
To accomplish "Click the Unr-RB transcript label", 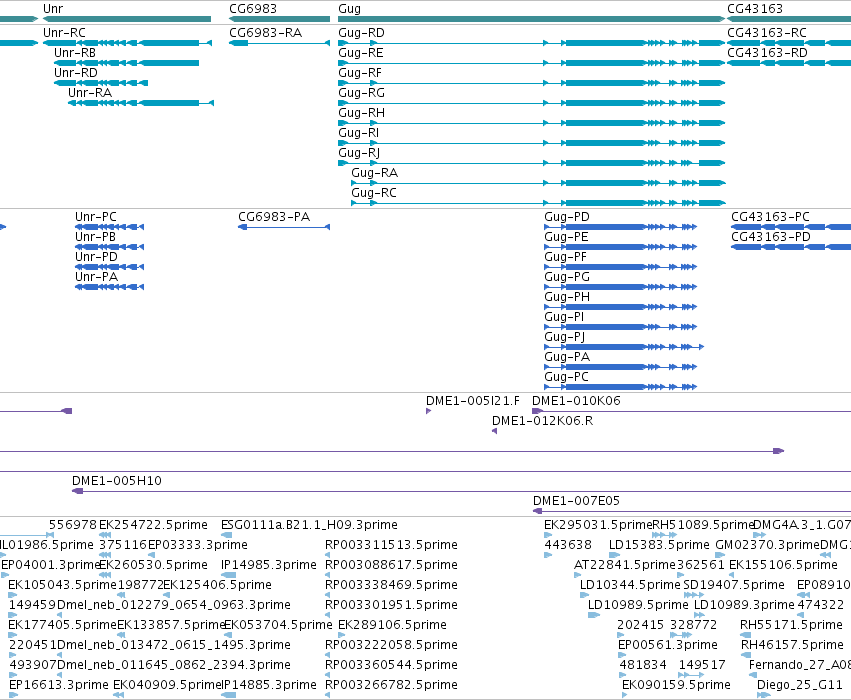I will [x=75, y=53].
